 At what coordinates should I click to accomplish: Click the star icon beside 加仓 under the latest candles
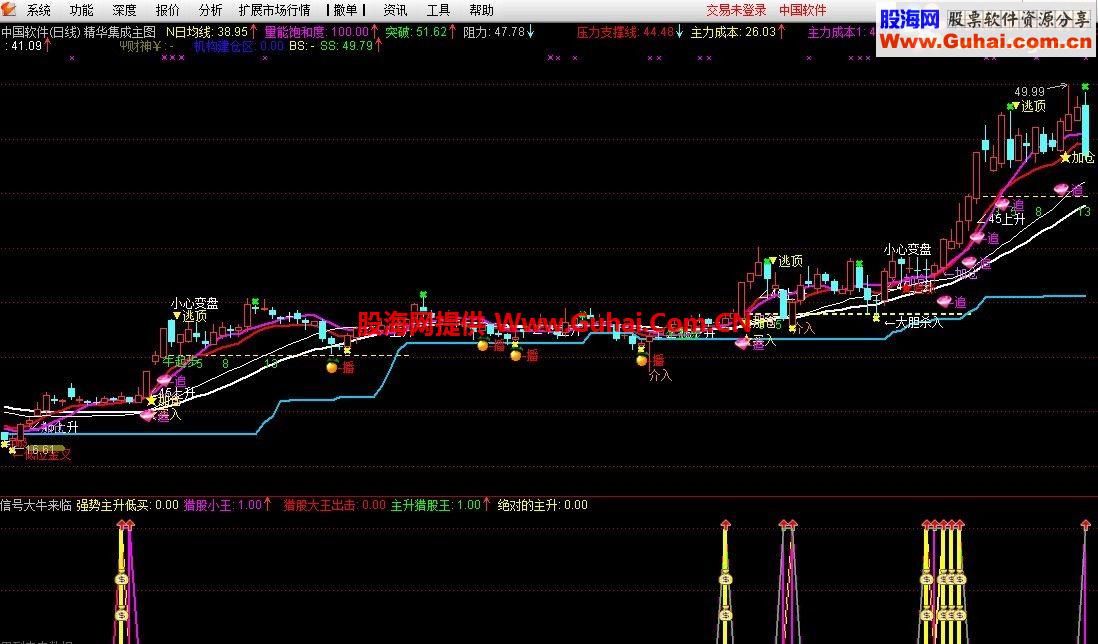(x=1065, y=158)
